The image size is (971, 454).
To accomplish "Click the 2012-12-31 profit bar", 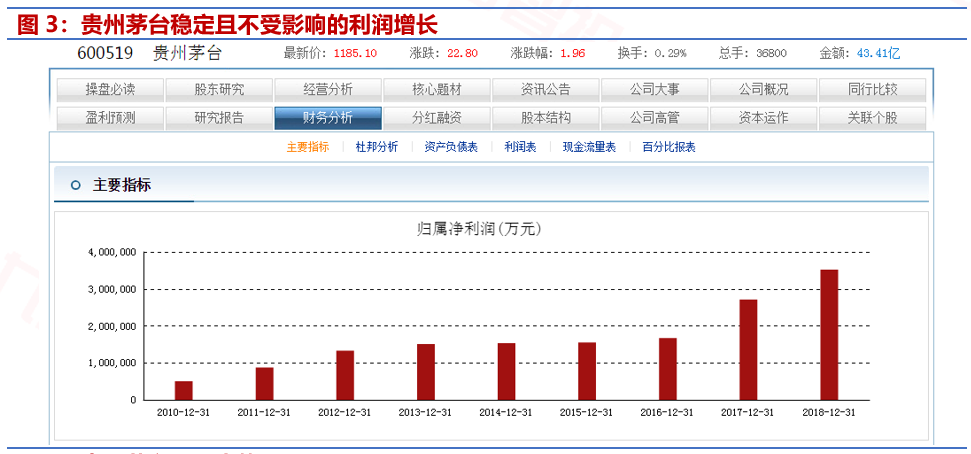I will click(x=345, y=375).
